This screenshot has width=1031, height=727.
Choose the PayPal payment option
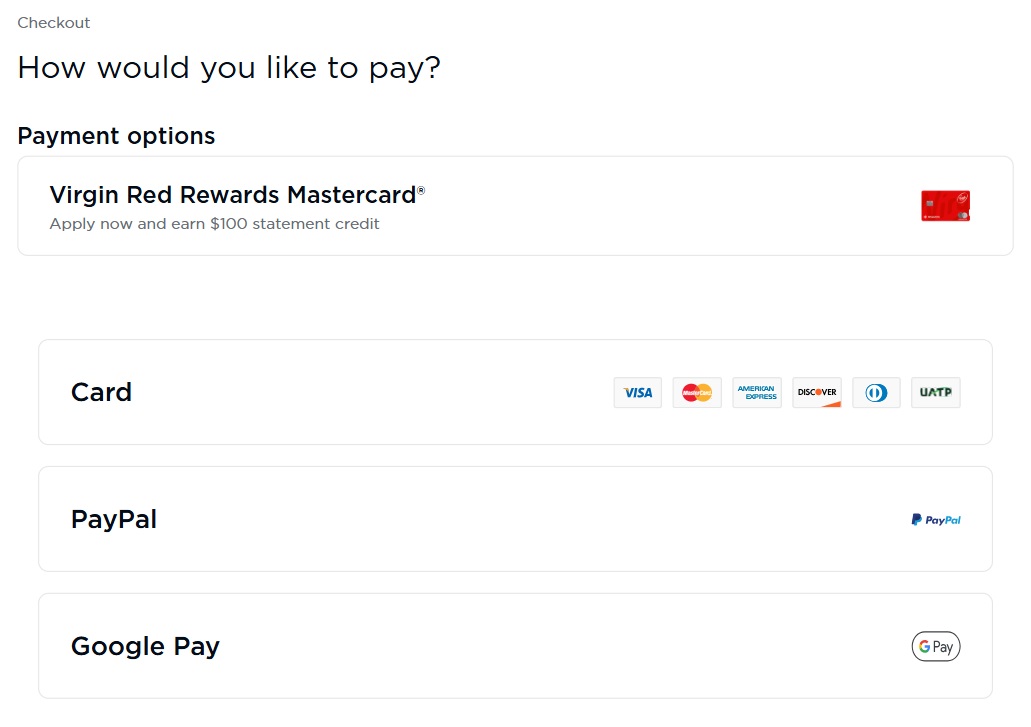point(516,519)
